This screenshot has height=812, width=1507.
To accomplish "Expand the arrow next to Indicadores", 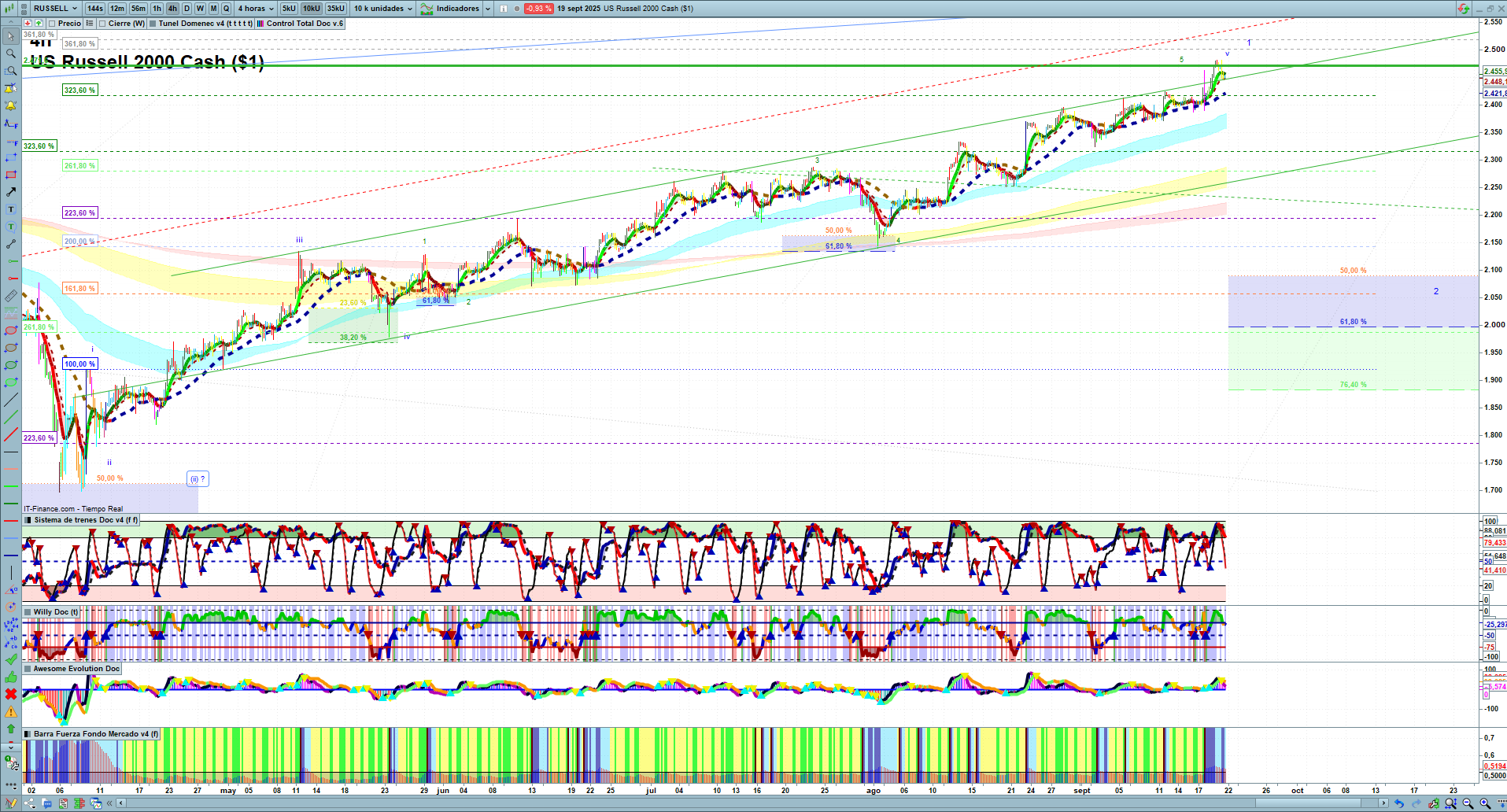I will click(488, 9).
